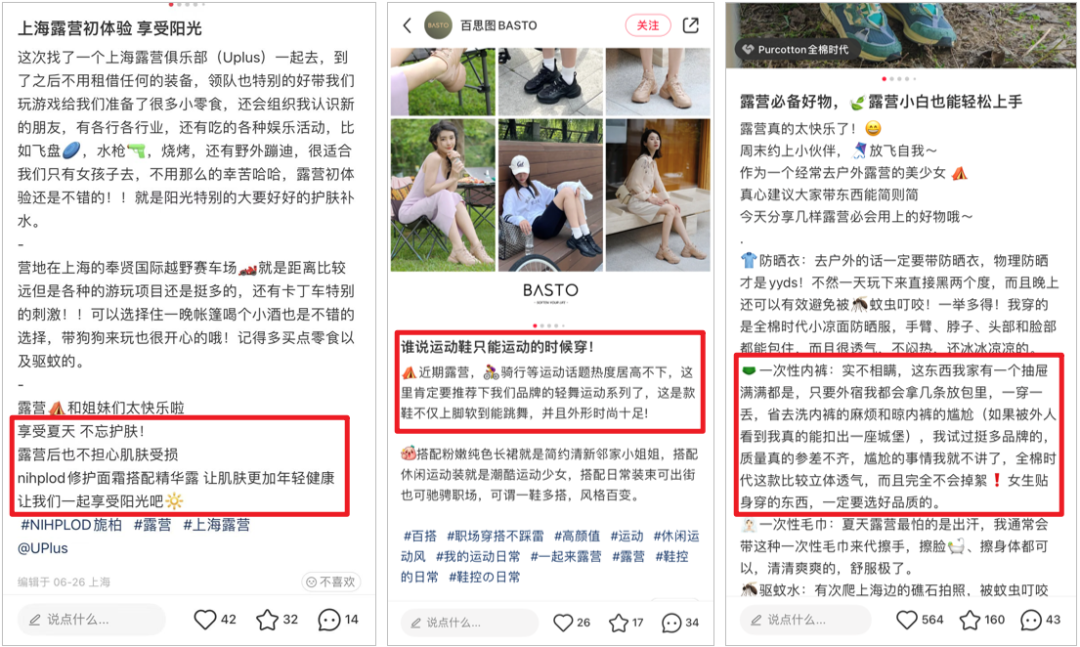Like the post with 564 hearts
Screen dimensions: 1080x647
[906, 619]
